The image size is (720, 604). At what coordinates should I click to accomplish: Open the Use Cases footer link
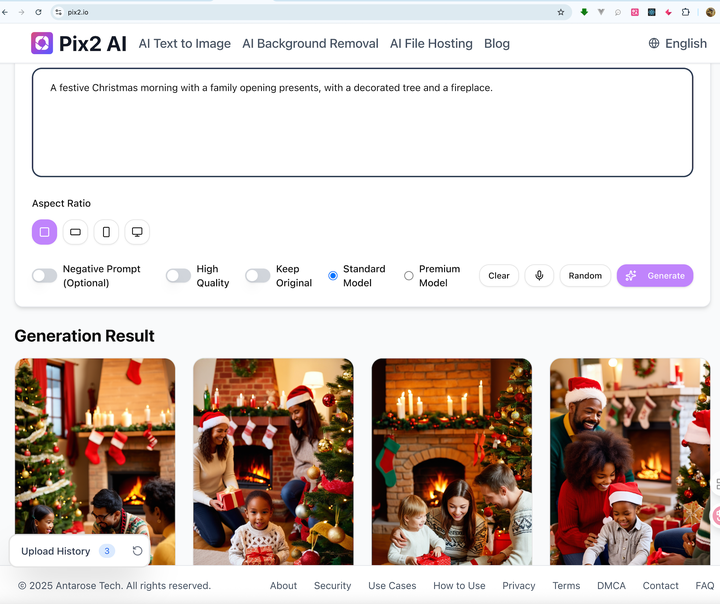pos(392,586)
